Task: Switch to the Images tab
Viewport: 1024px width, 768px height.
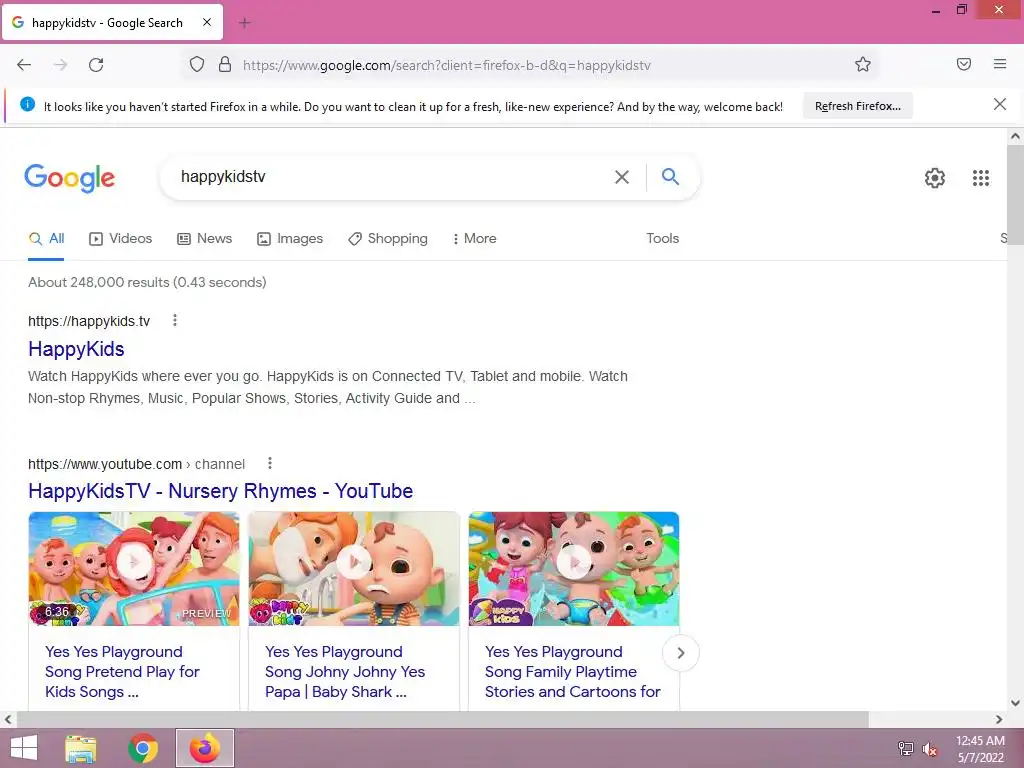Action: 290,238
